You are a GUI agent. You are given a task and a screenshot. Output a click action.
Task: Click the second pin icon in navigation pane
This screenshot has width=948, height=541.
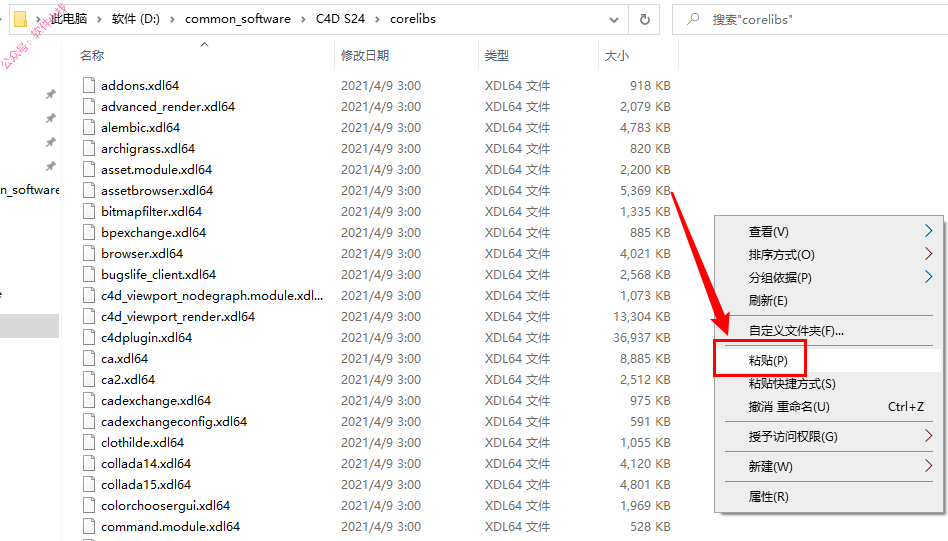[x=51, y=118]
